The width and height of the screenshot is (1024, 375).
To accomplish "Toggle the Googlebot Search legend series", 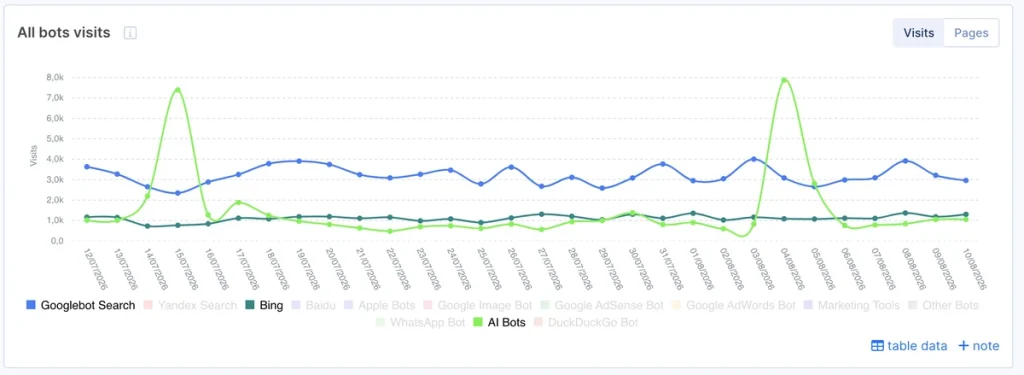I will [x=80, y=305].
